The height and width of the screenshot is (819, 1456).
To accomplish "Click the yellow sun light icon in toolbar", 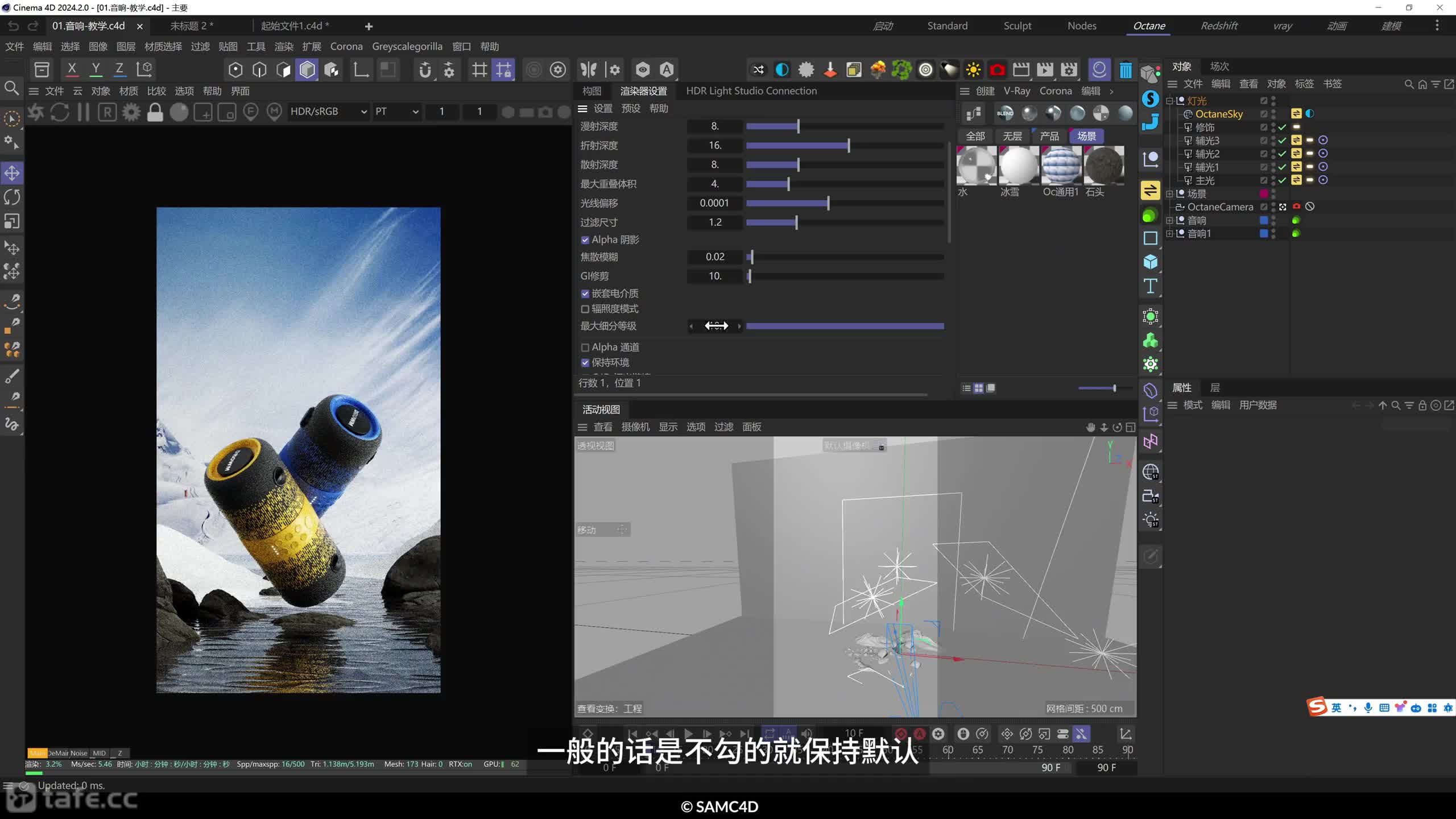I will 973,70.
